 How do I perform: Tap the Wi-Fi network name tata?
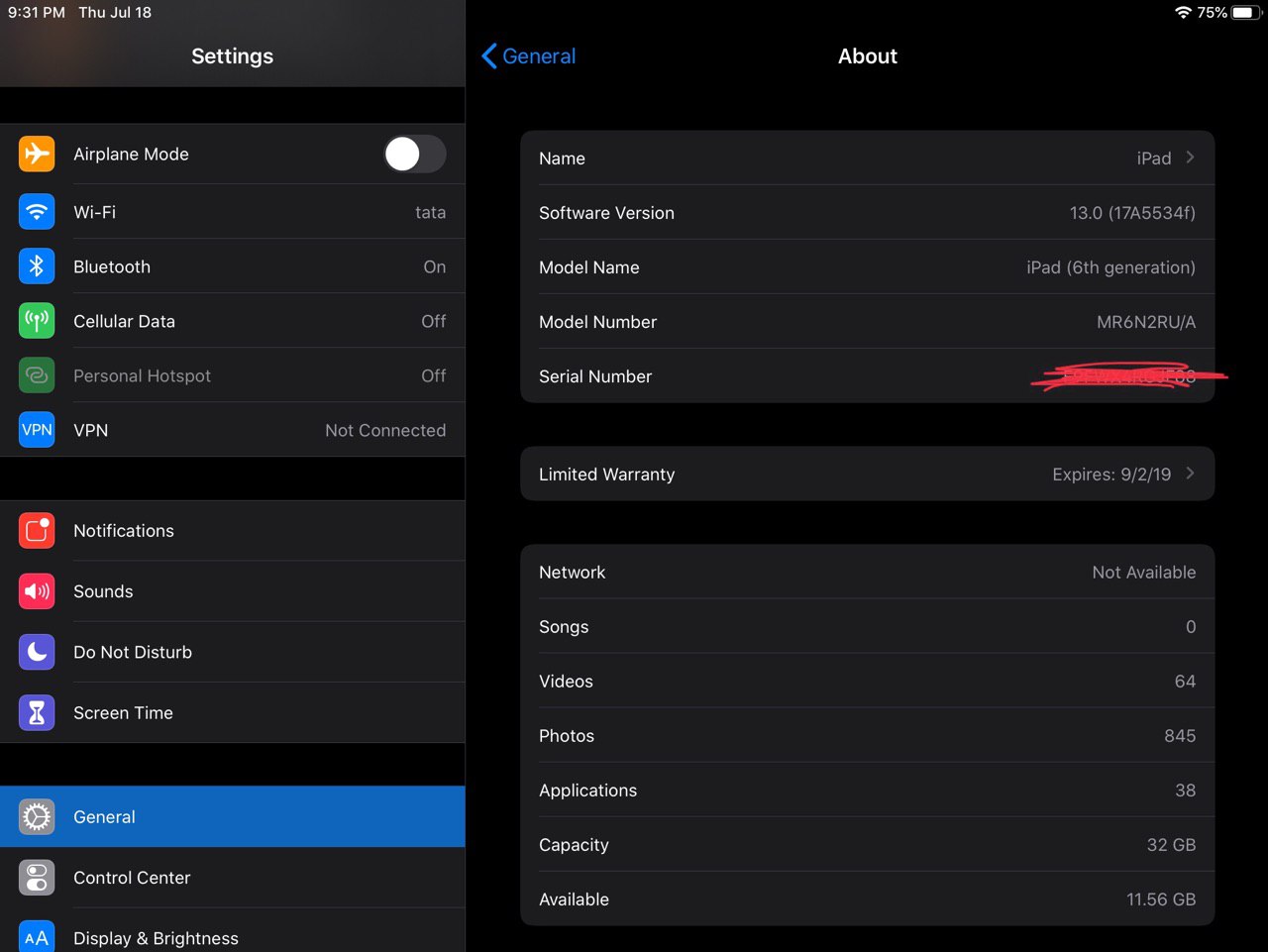[x=430, y=212]
